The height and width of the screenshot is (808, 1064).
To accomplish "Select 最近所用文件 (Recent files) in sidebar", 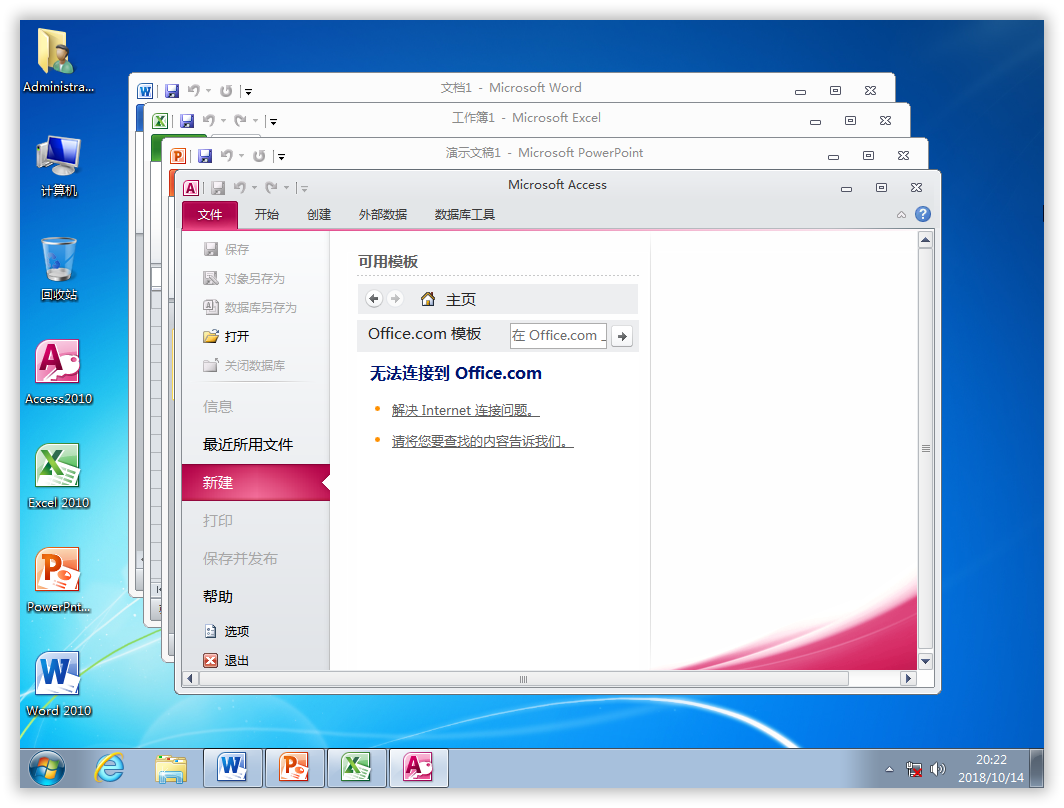I will tap(248, 444).
